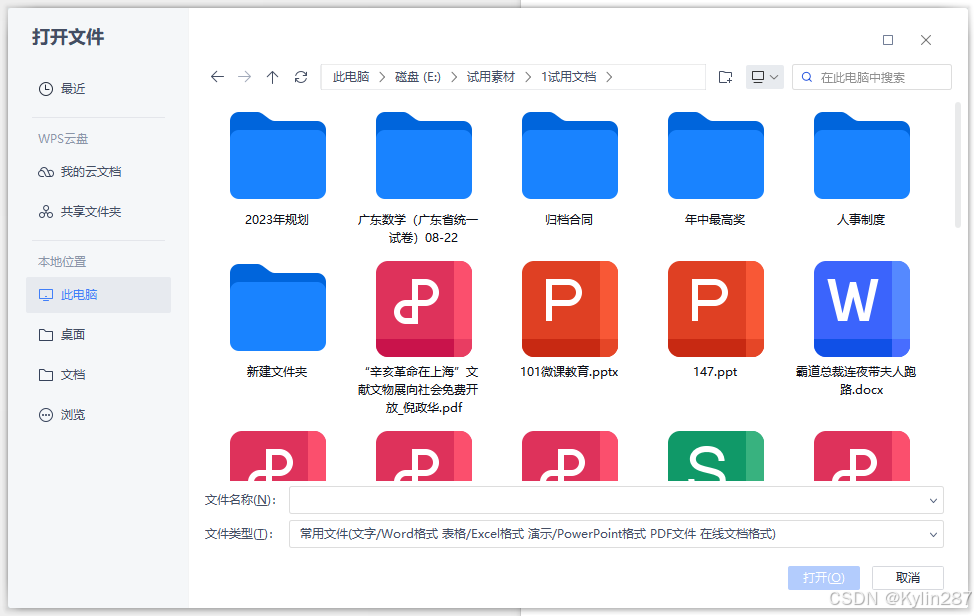Open 桌面 location in the sidebar
Screen dimensions: 976x616
pyautogui.click(x=98, y=335)
